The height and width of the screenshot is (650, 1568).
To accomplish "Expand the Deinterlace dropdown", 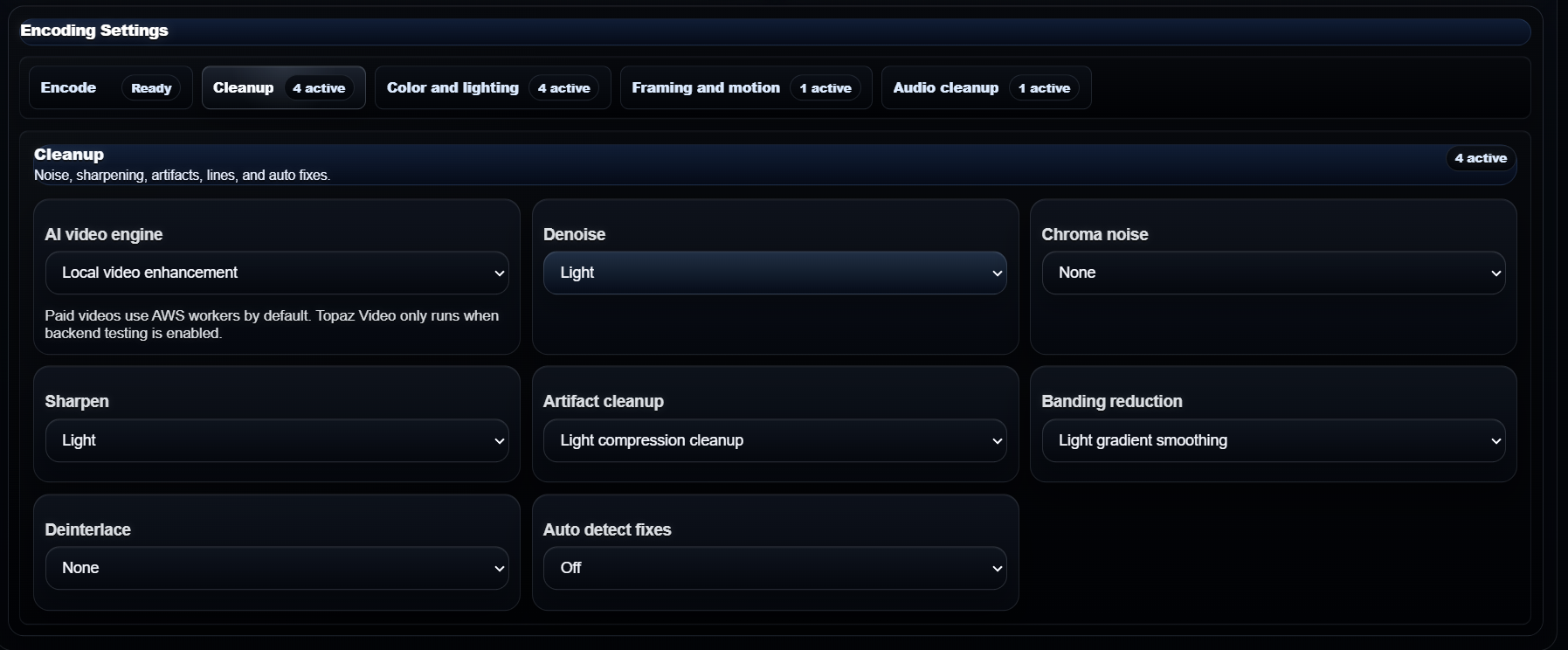I will (x=277, y=568).
